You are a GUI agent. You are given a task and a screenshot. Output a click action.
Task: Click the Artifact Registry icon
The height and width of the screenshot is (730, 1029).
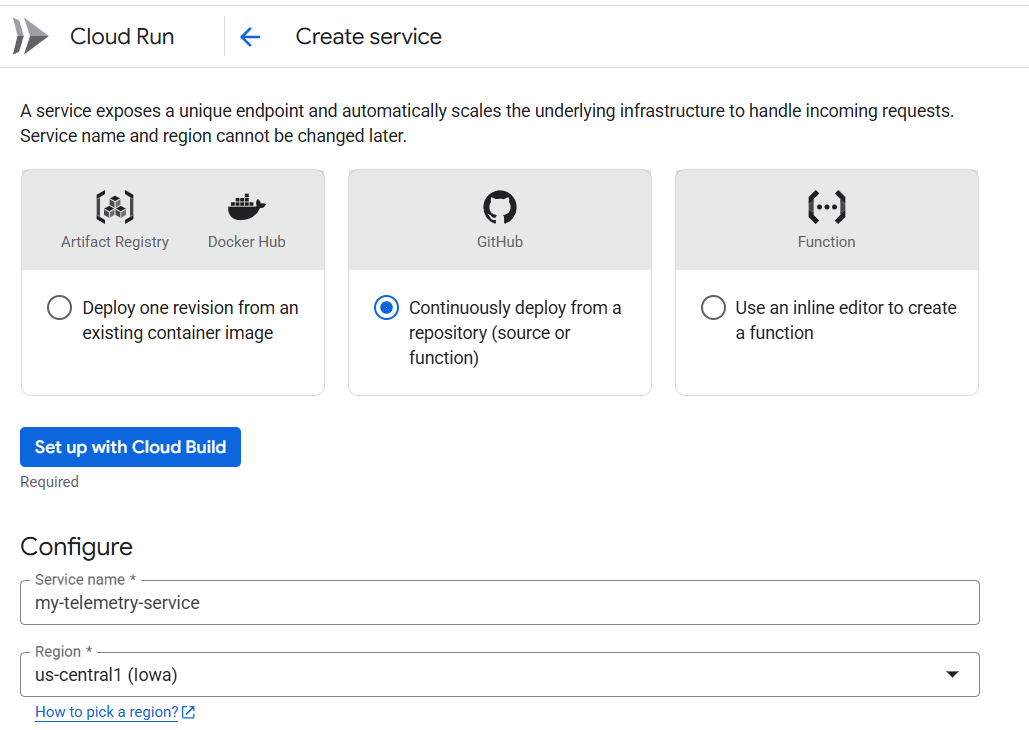(115, 207)
